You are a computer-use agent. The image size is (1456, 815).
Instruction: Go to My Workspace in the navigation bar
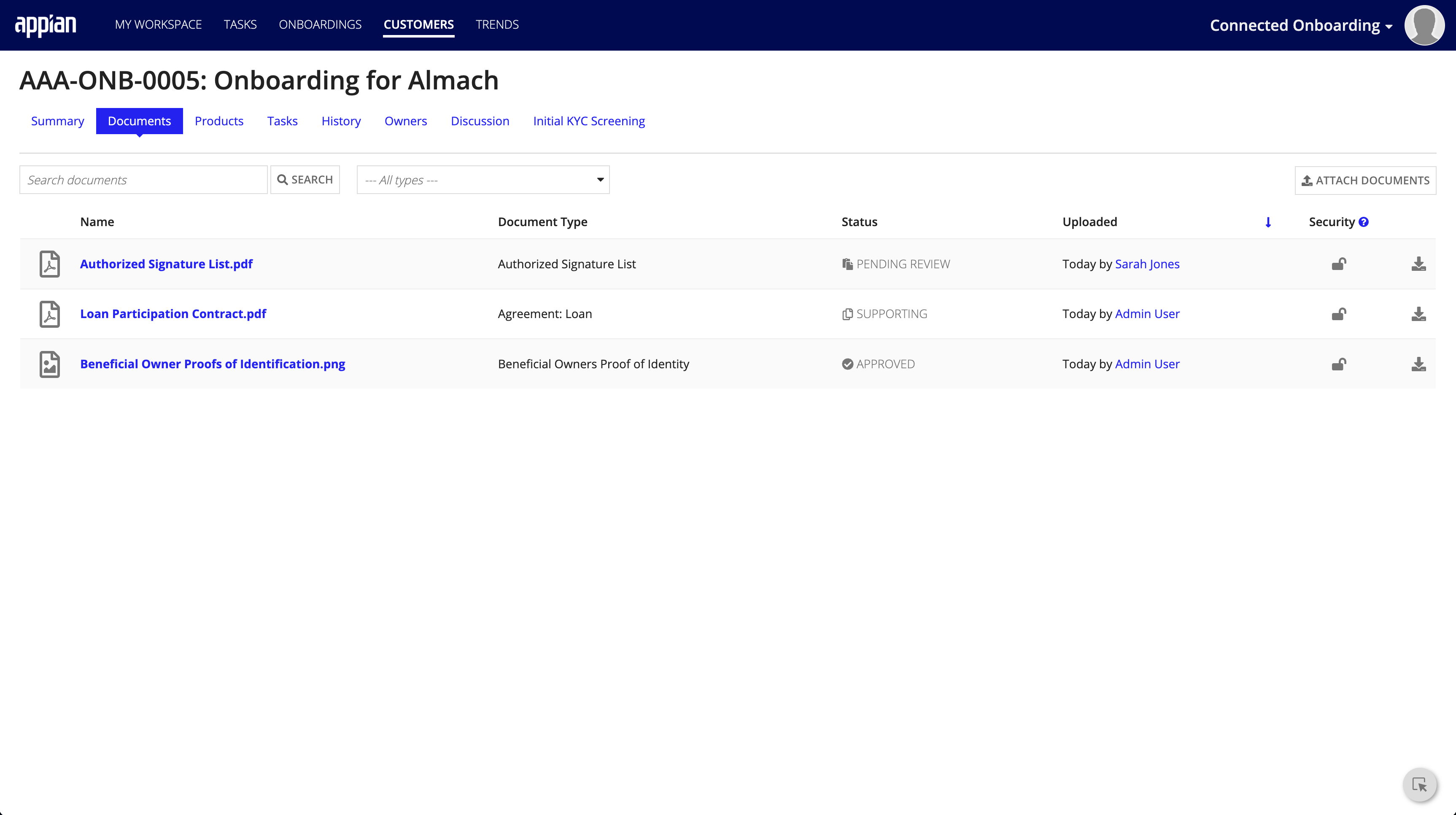158,24
